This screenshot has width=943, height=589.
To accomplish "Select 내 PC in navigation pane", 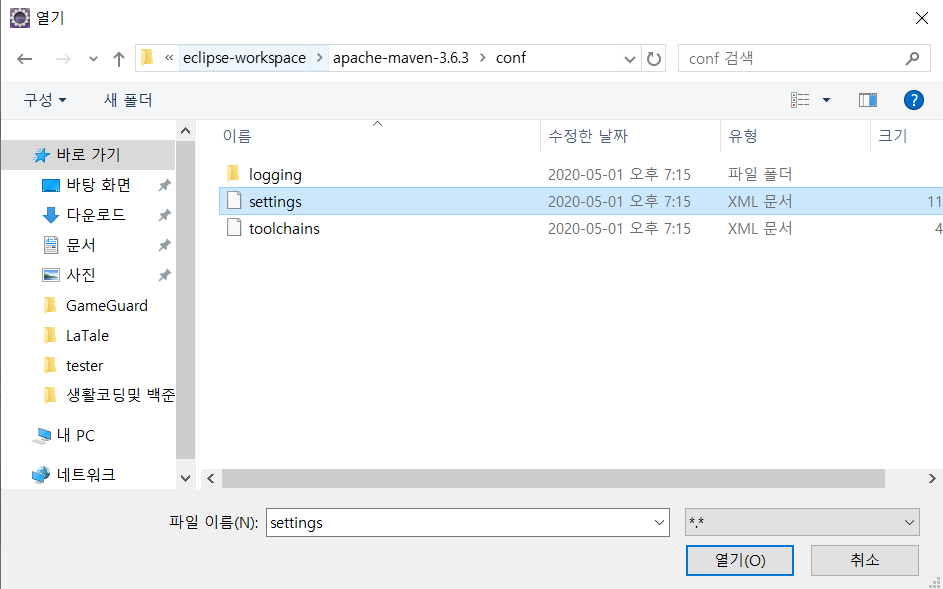I will pos(75,436).
